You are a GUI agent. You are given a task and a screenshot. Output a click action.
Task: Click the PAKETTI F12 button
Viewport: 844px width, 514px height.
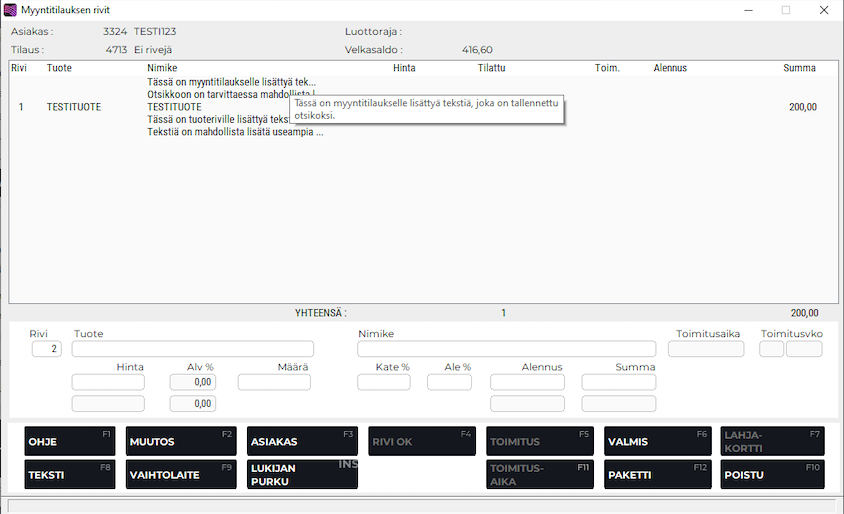pyautogui.click(x=657, y=474)
